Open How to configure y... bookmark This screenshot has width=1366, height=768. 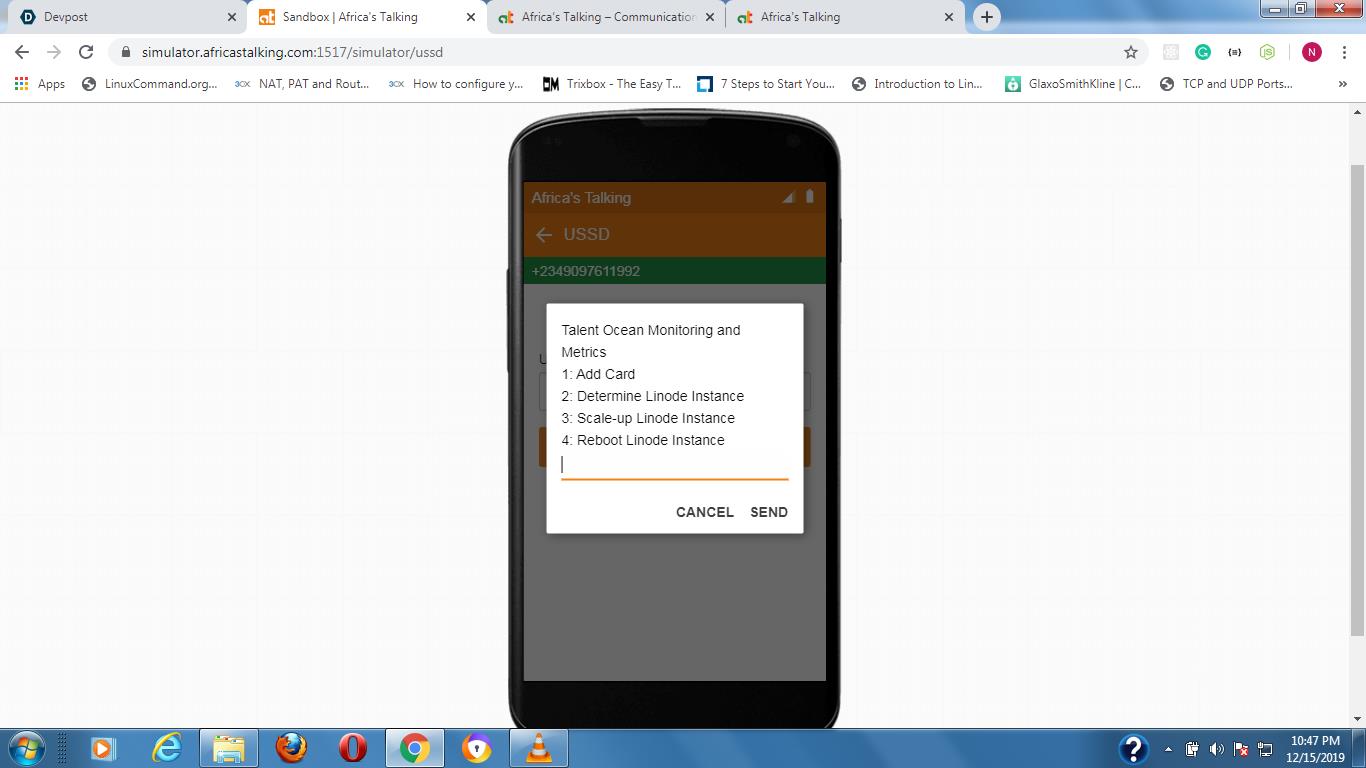(456, 84)
